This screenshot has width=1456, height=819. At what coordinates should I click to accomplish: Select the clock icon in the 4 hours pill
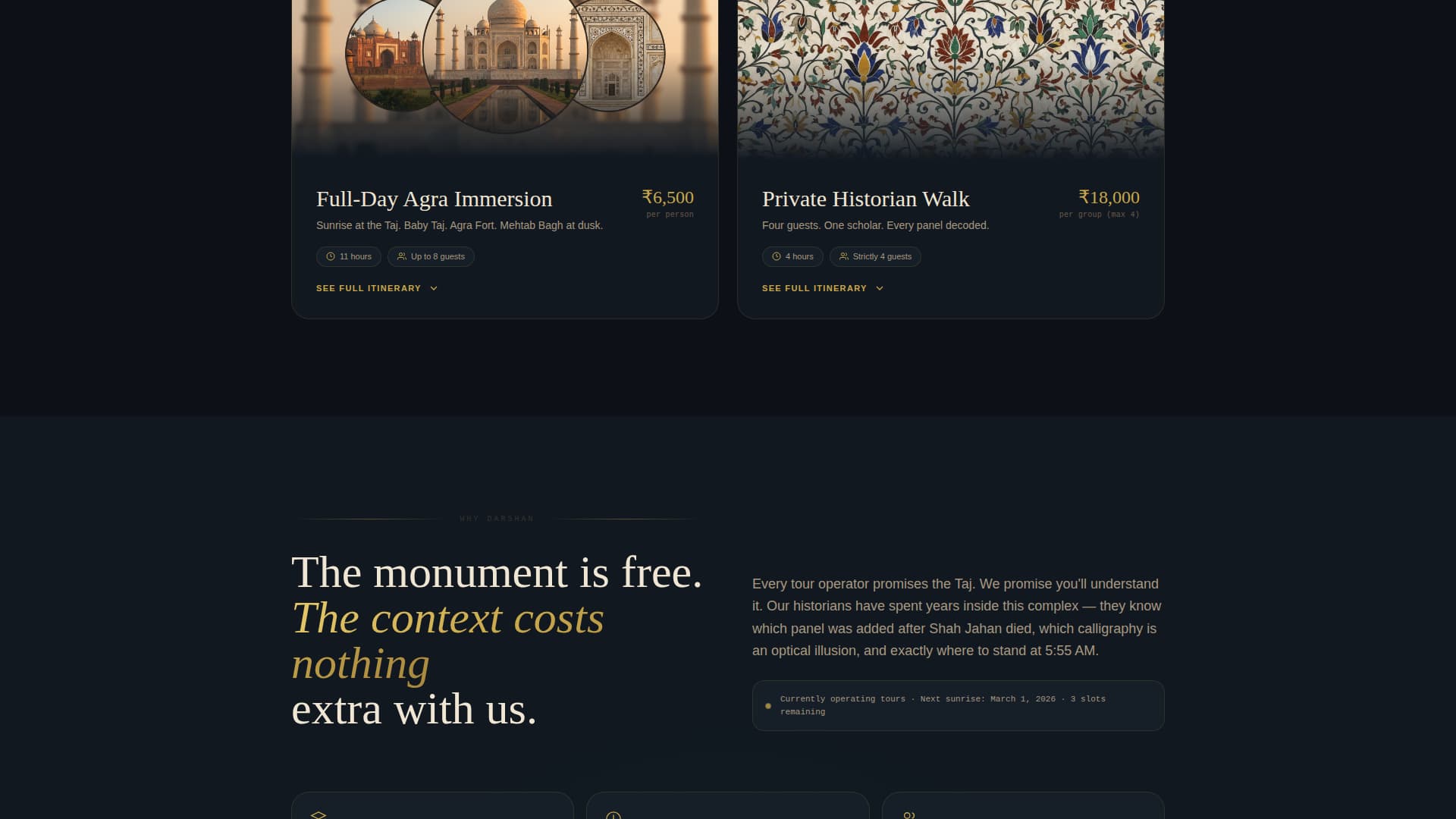point(776,256)
